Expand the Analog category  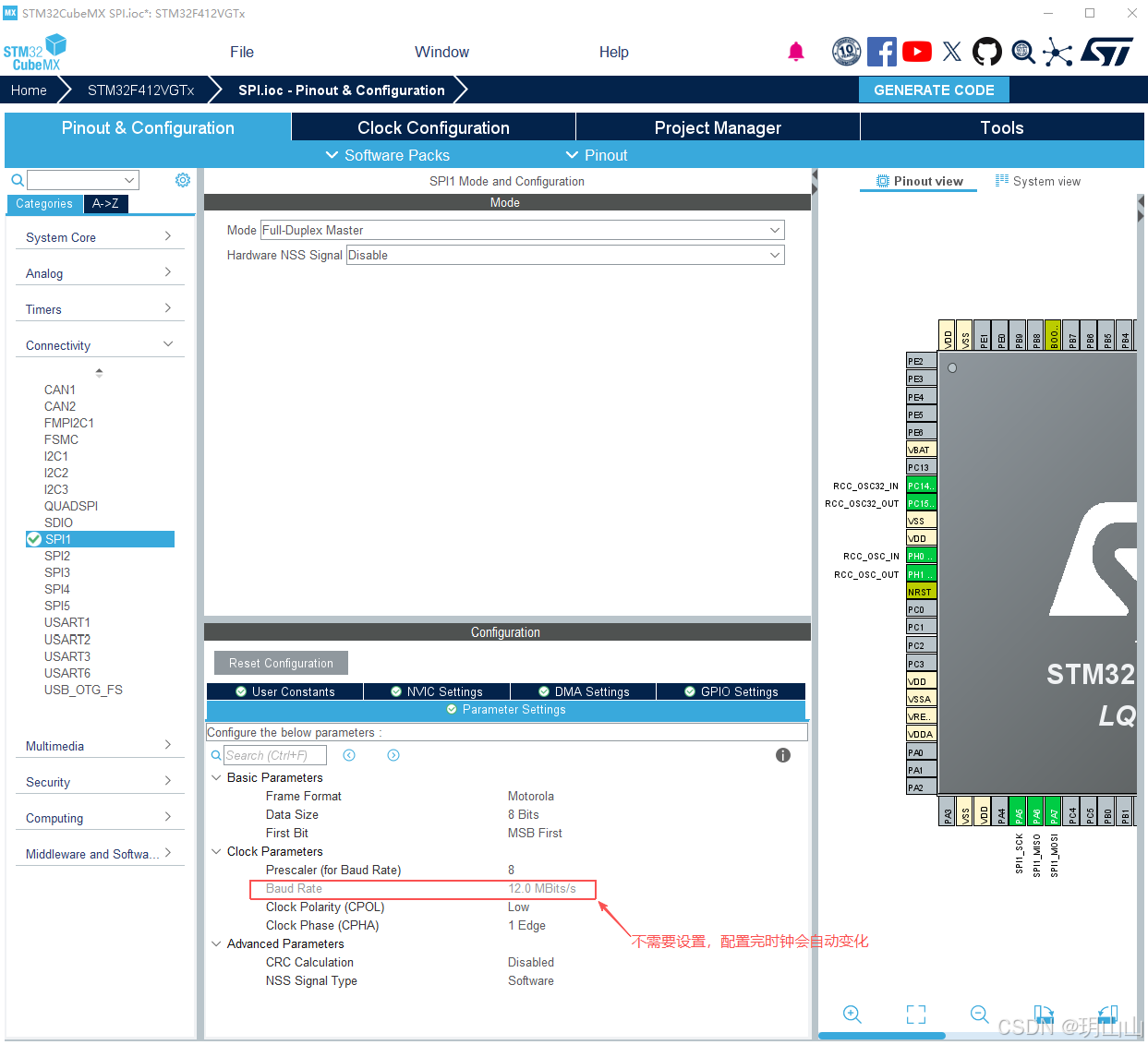(x=100, y=273)
